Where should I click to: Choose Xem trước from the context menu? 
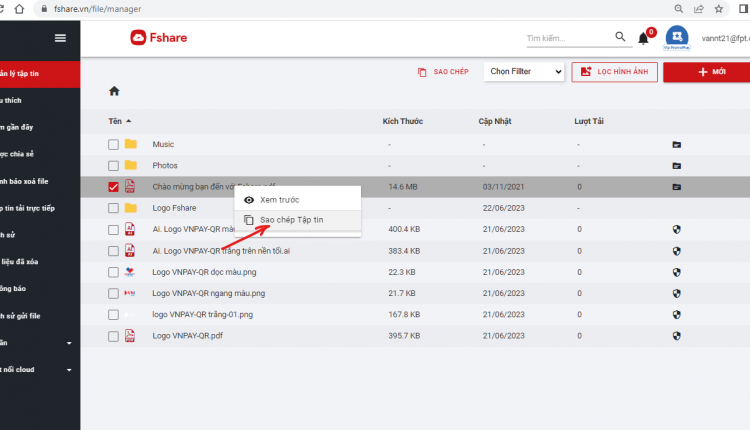[x=298, y=199]
